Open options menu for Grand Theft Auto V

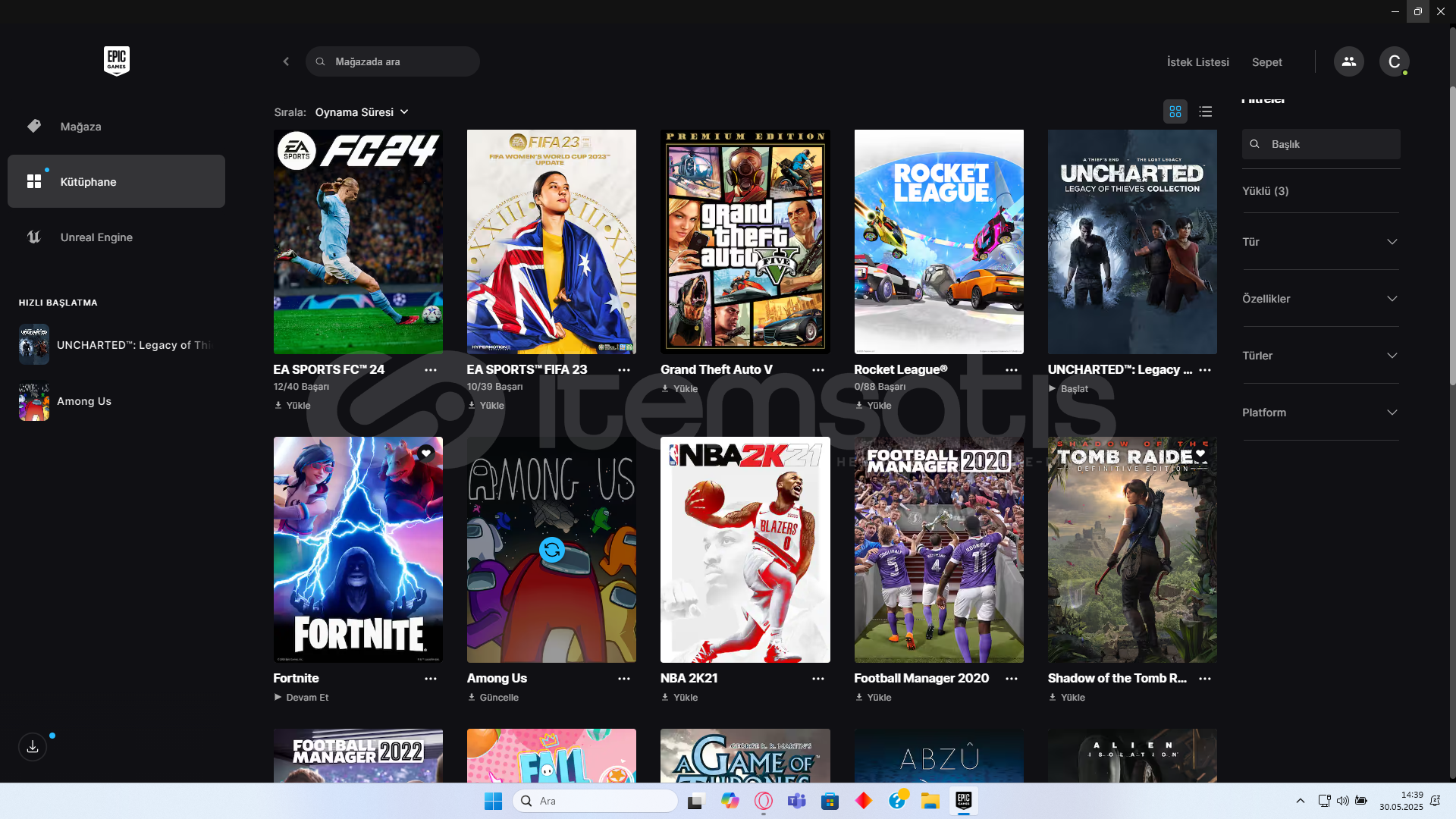point(818,370)
